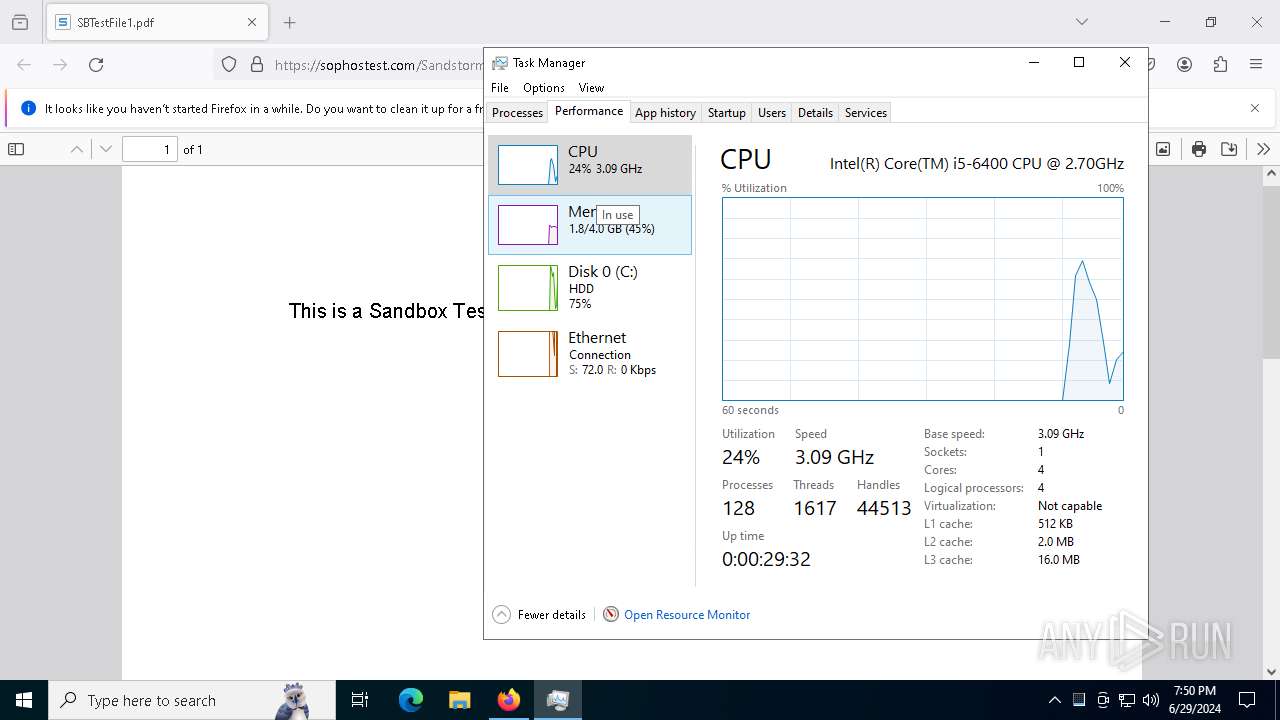Save the PDF with download icon
Screen dimensions: 1280x720
[1229, 149]
